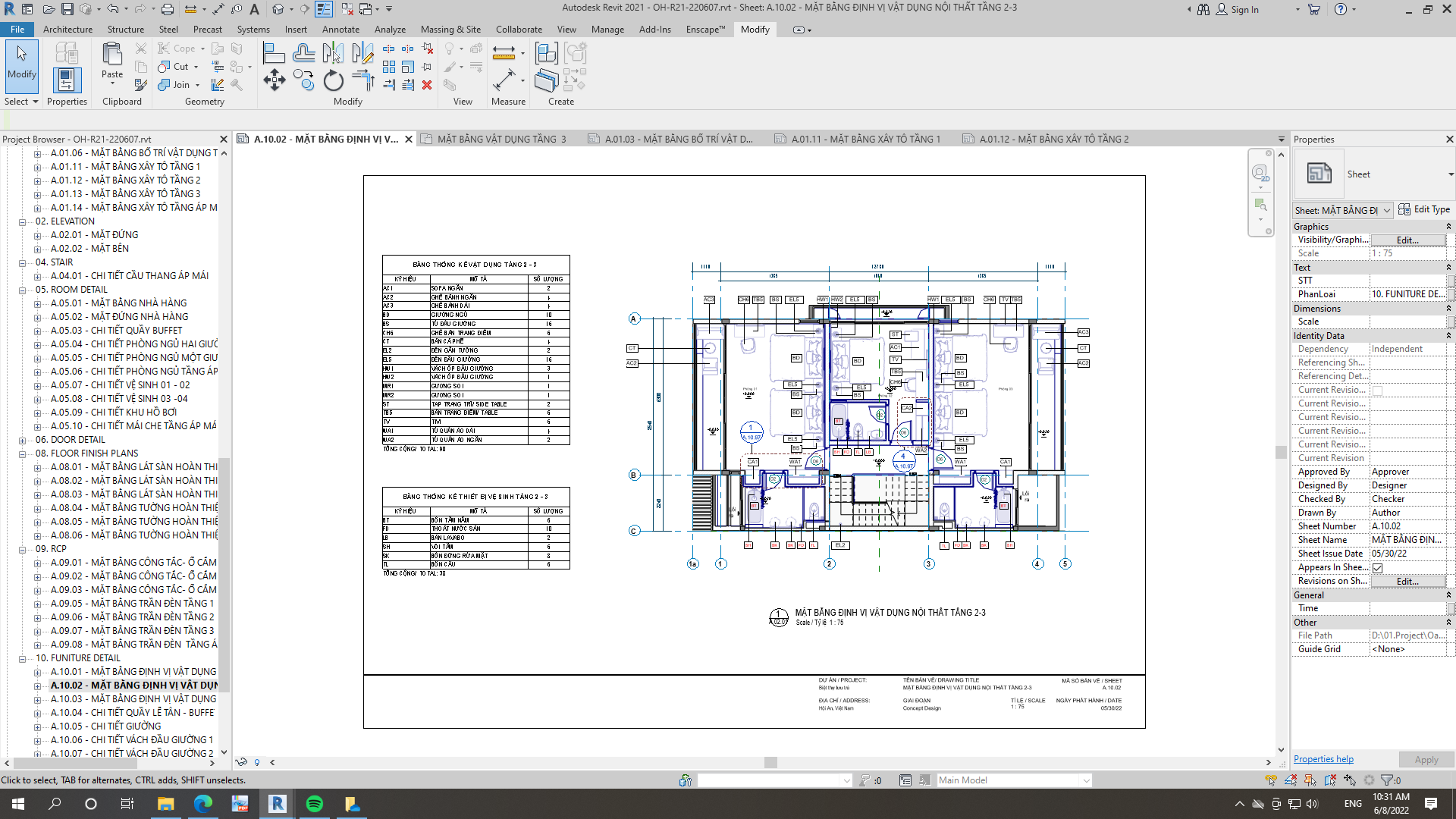Screen dimensions: 1456x819
Task: Click the Copy tool icon in the Modify panel
Action: 303,80
